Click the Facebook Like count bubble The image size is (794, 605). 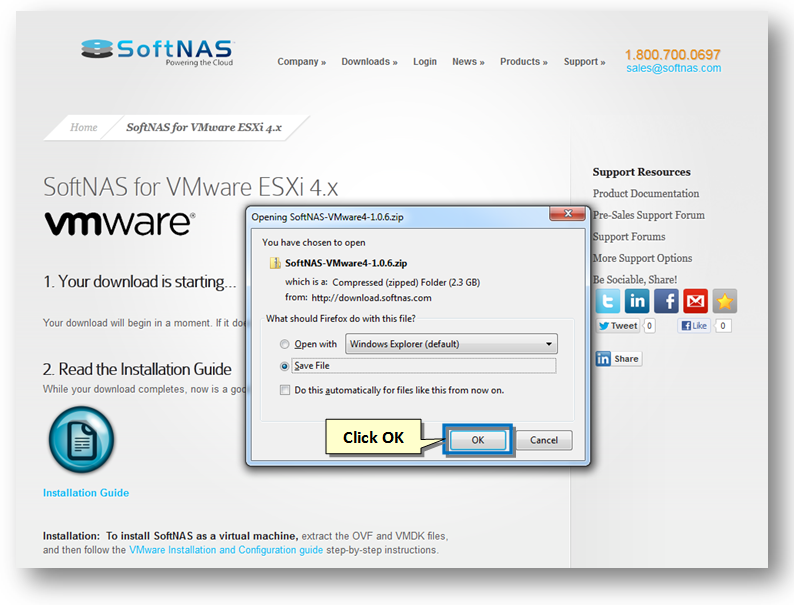tap(723, 326)
